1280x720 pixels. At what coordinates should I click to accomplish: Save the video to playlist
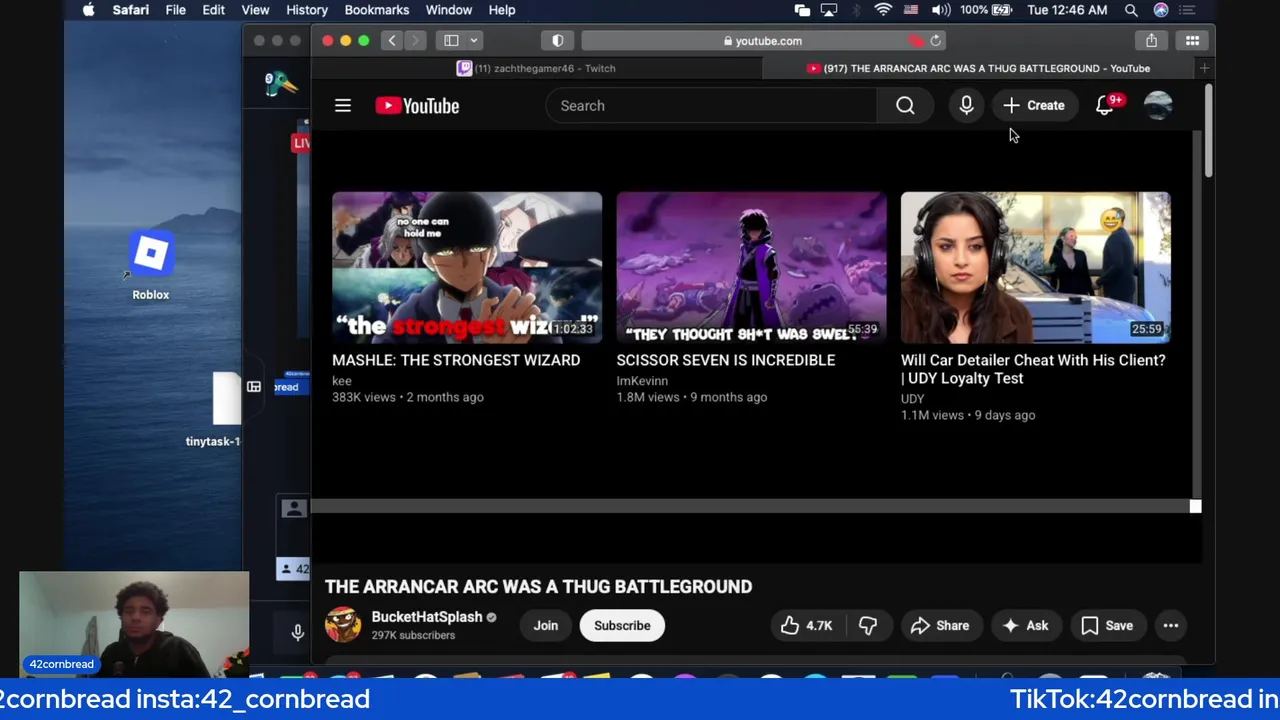[1108, 626]
